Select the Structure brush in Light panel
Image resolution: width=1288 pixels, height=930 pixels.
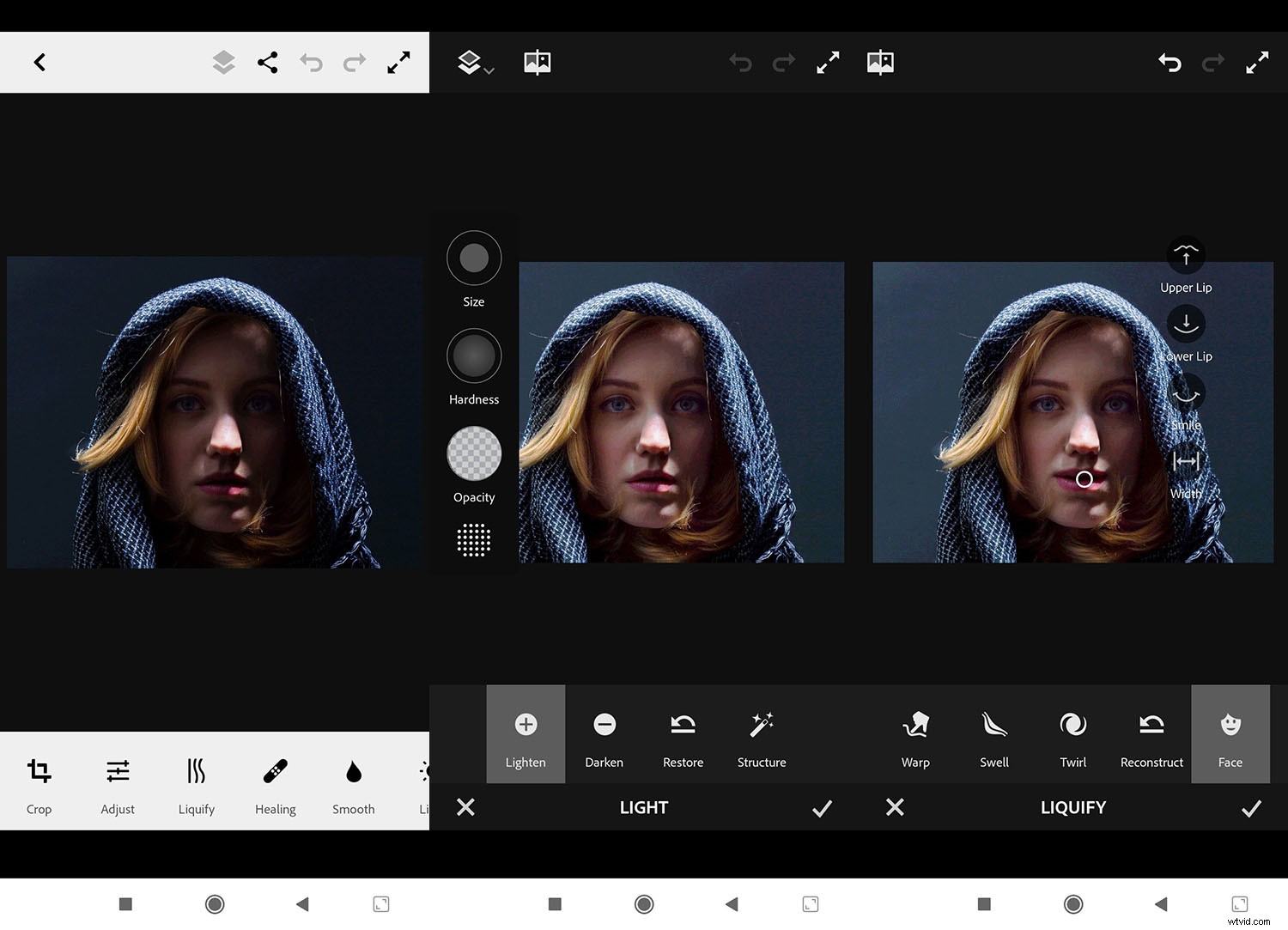tap(761, 734)
